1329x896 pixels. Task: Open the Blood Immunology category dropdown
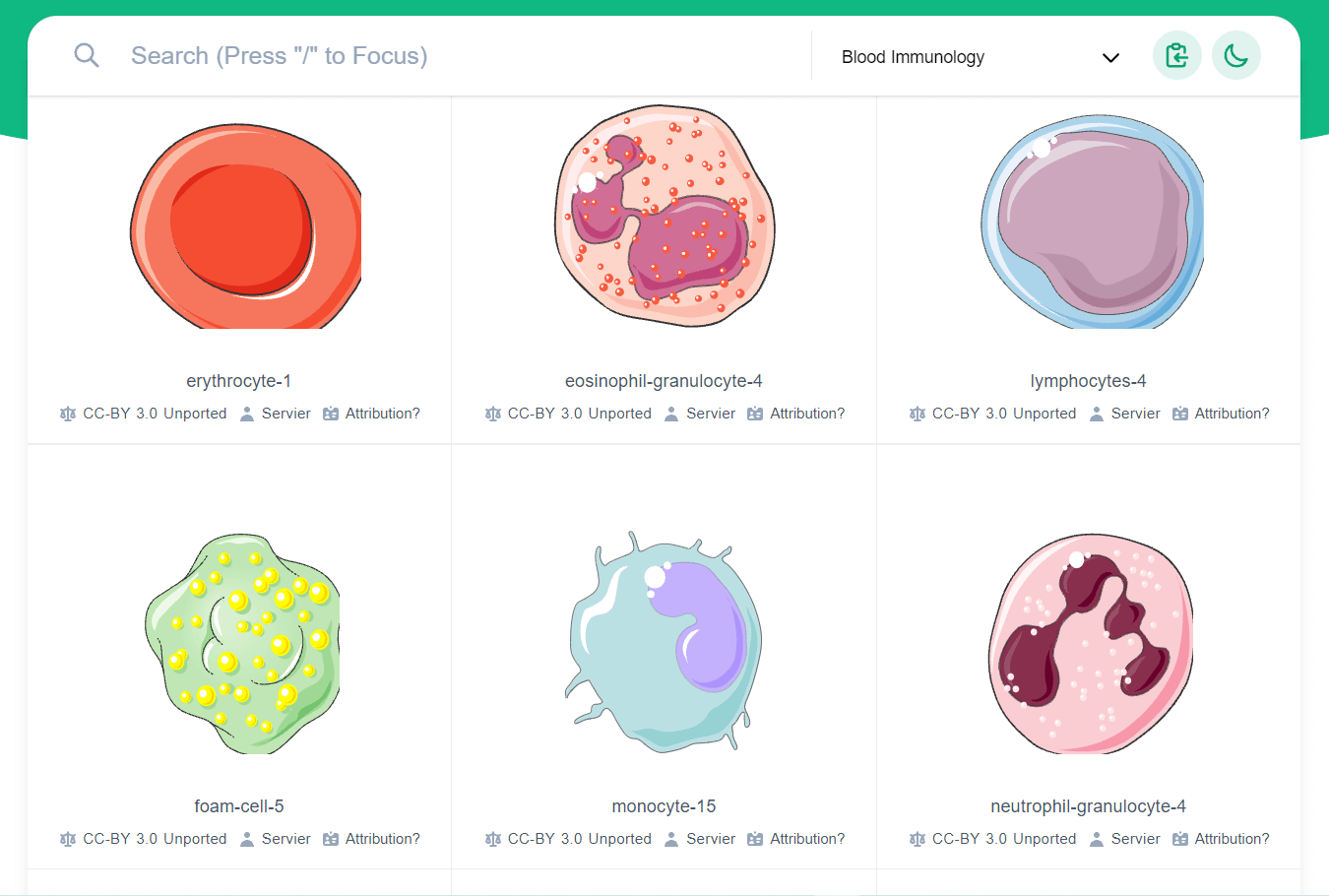click(x=913, y=57)
